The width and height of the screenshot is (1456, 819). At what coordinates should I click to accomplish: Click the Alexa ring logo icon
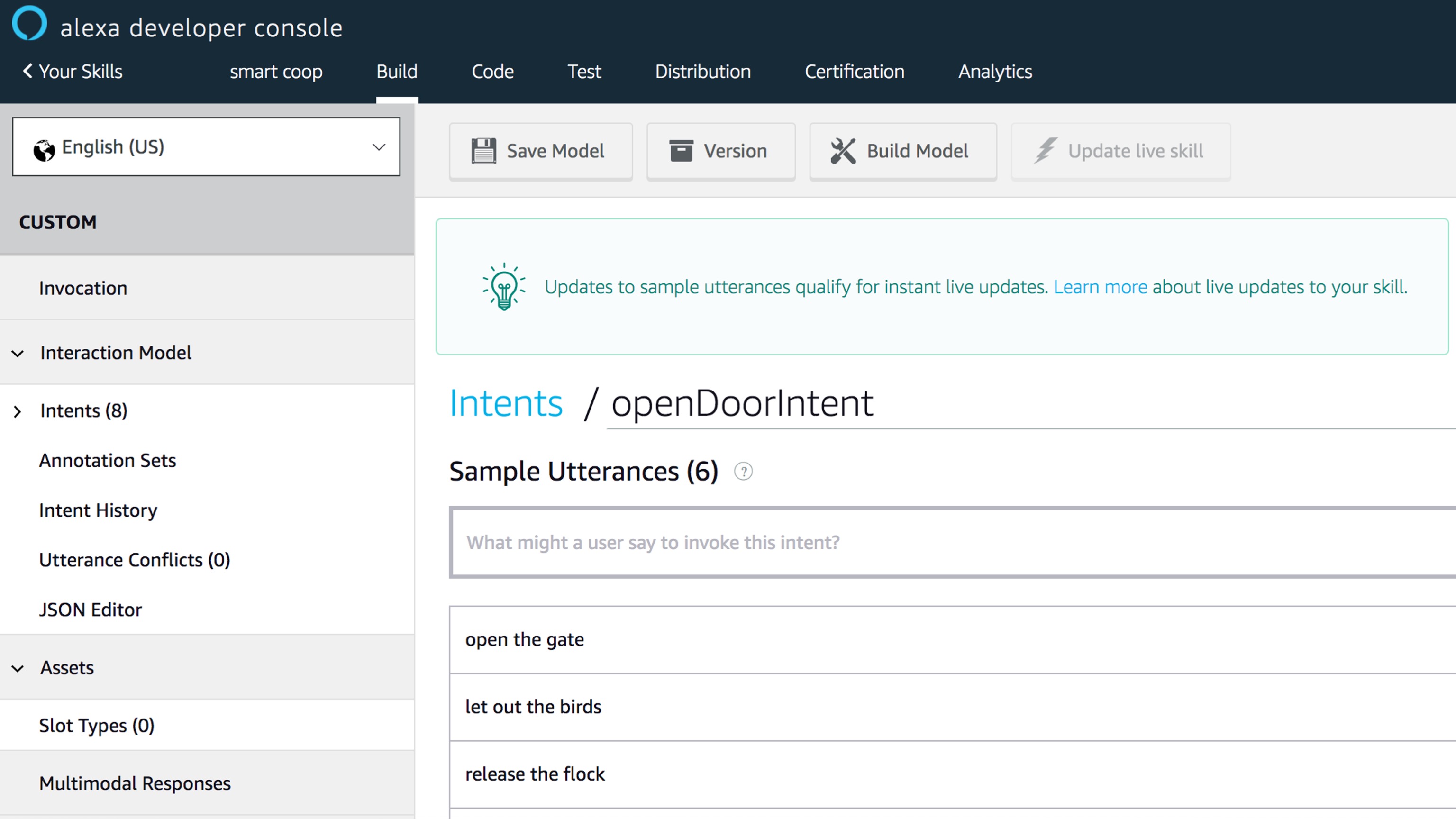pyautogui.click(x=29, y=24)
